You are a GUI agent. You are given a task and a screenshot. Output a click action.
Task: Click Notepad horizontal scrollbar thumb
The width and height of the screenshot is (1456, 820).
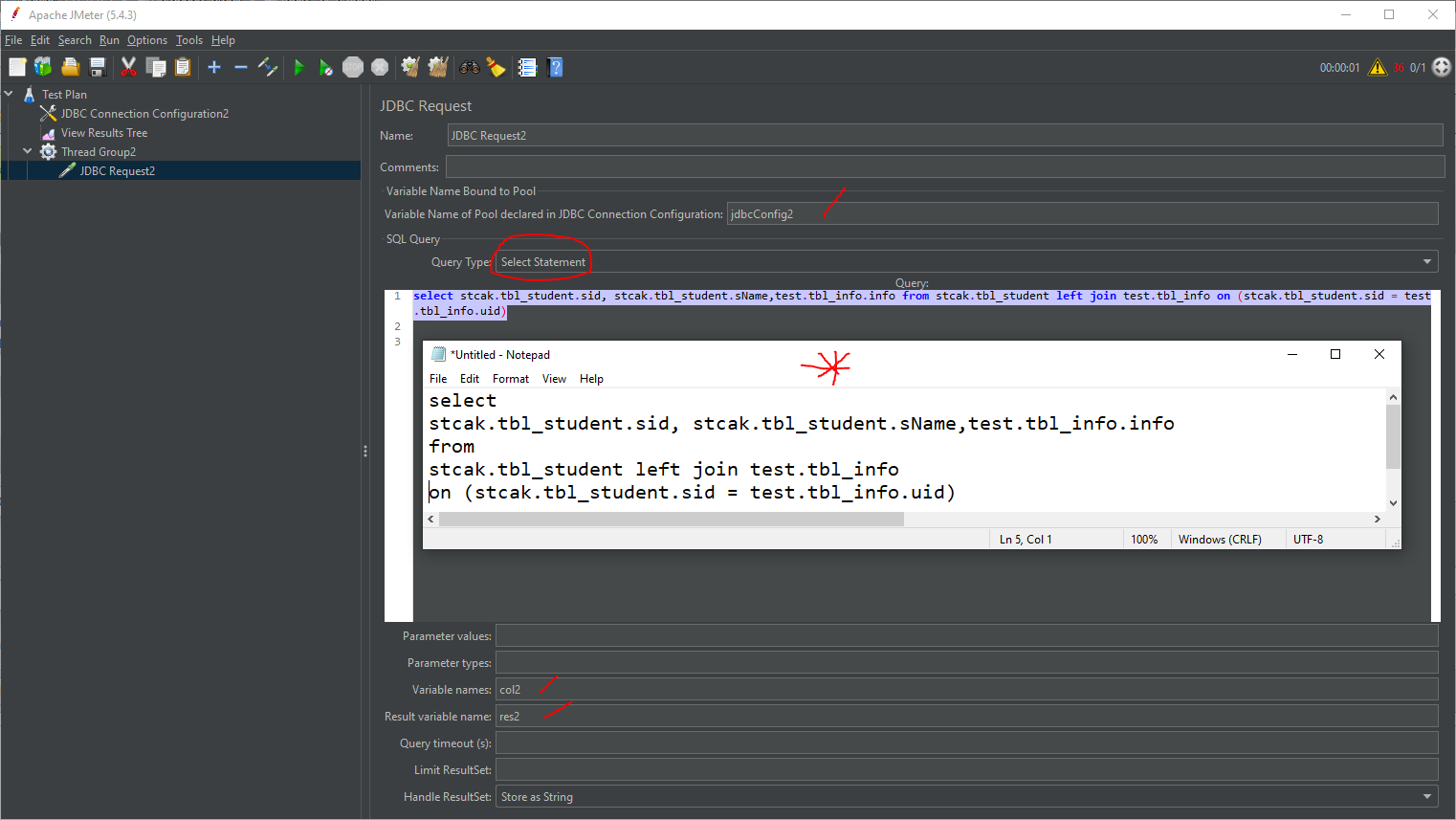(x=671, y=519)
